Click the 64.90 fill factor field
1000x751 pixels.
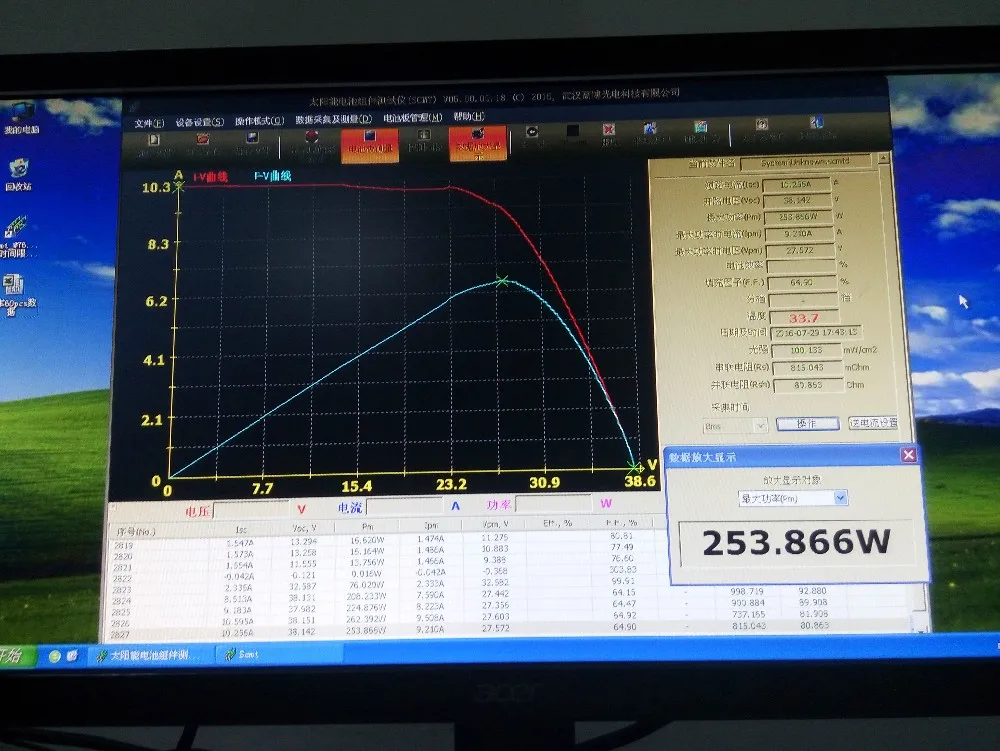click(x=802, y=282)
